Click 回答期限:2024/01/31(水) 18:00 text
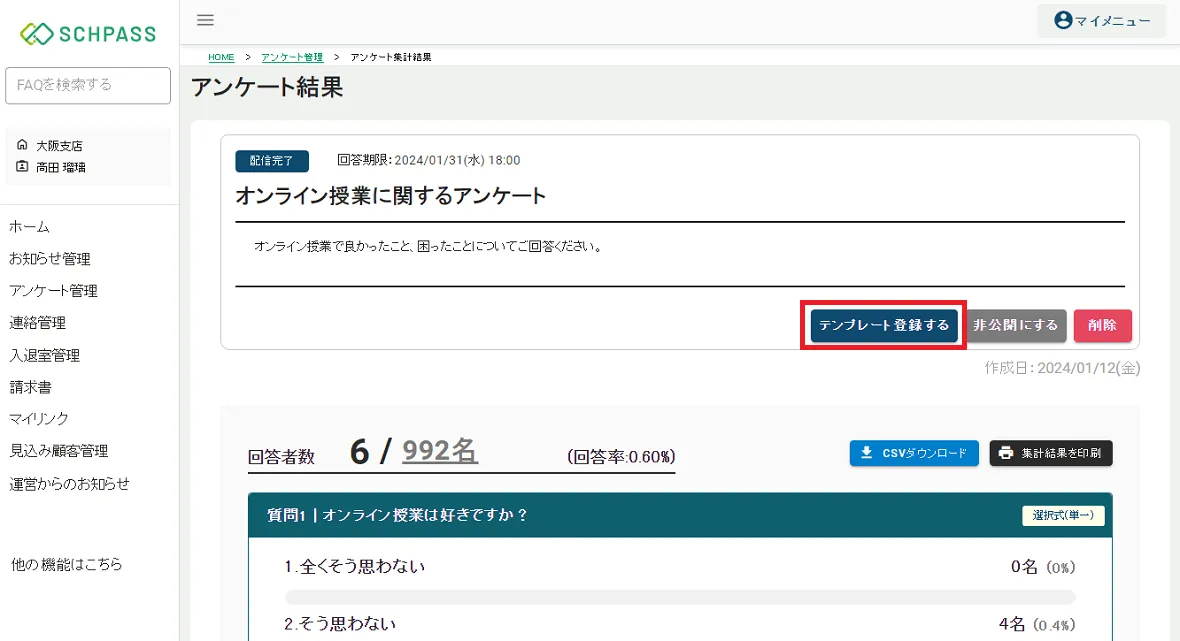This screenshot has width=1180, height=641. point(428,160)
